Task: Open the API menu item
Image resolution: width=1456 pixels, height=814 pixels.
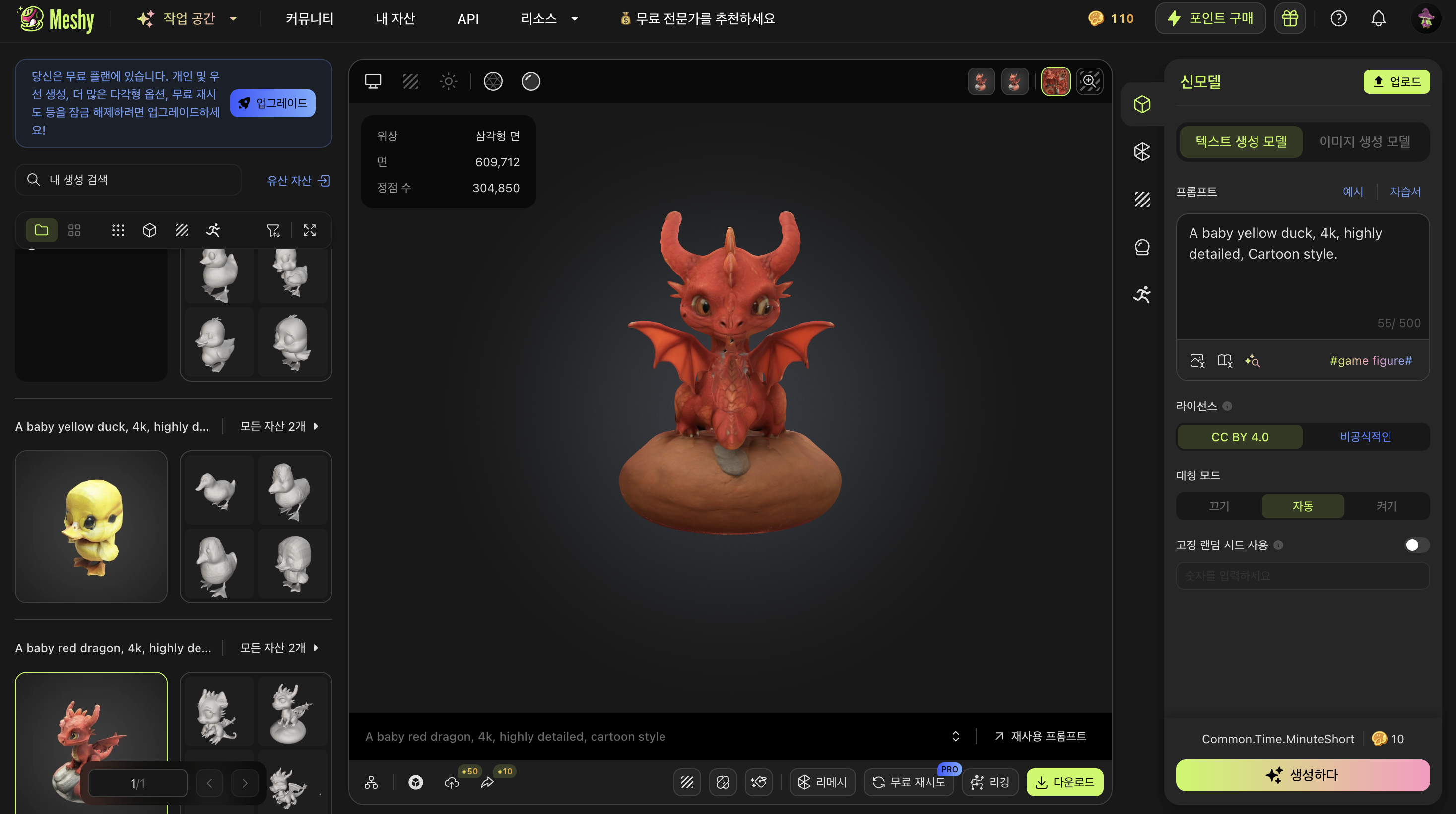Action: click(468, 19)
